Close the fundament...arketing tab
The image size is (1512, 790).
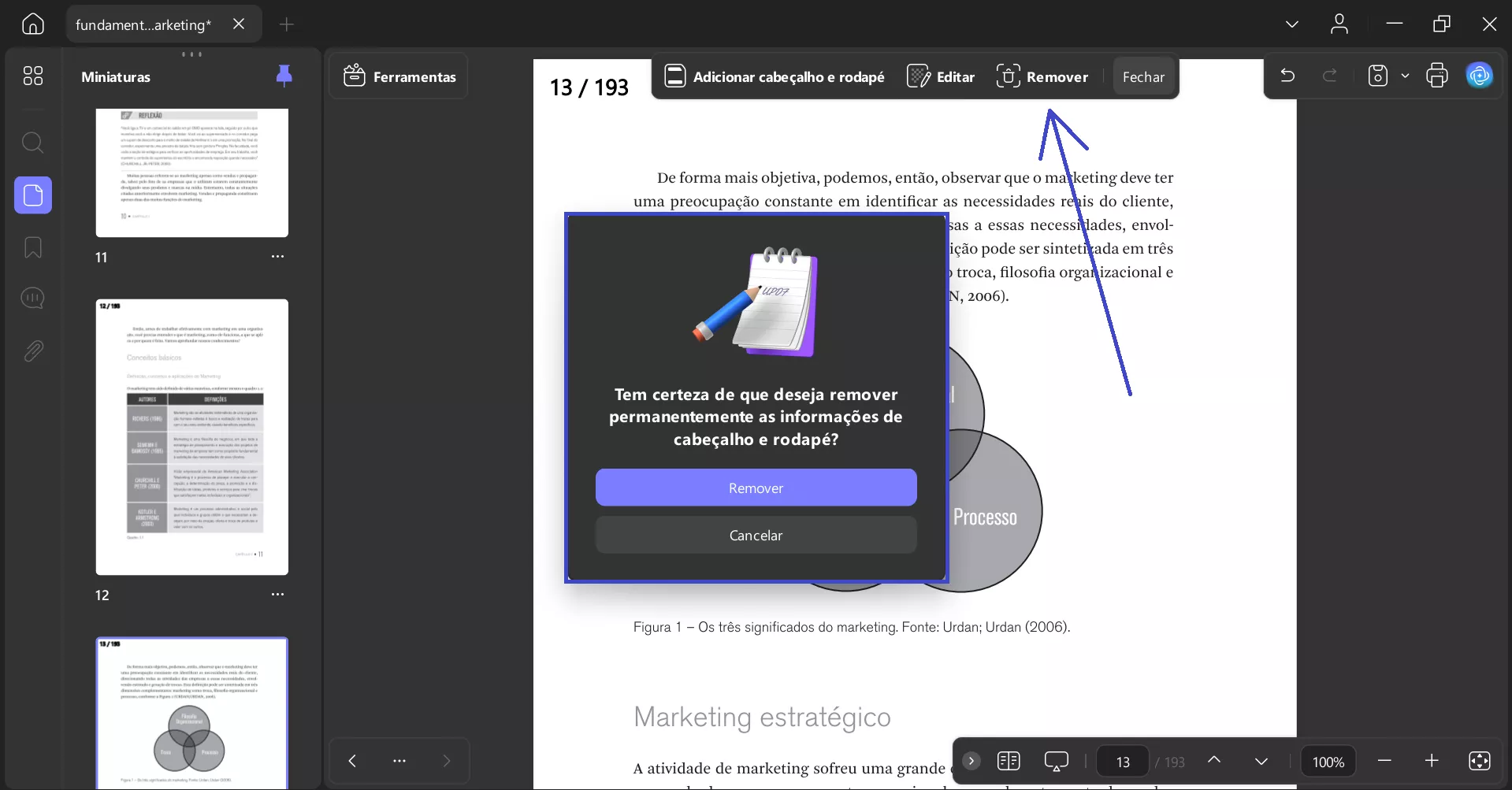[x=239, y=24]
